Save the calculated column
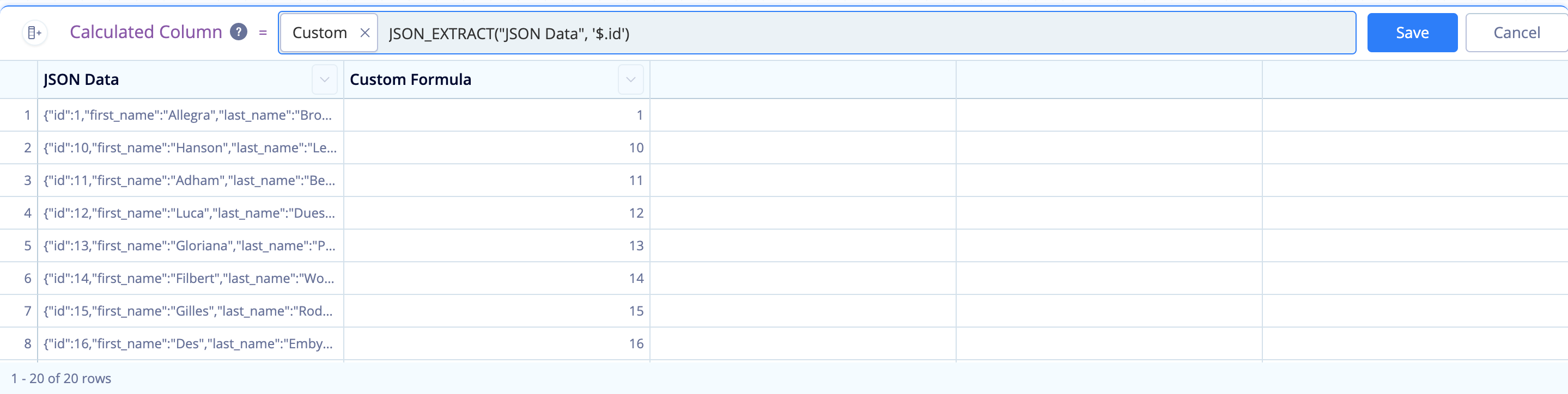 click(1412, 32)
